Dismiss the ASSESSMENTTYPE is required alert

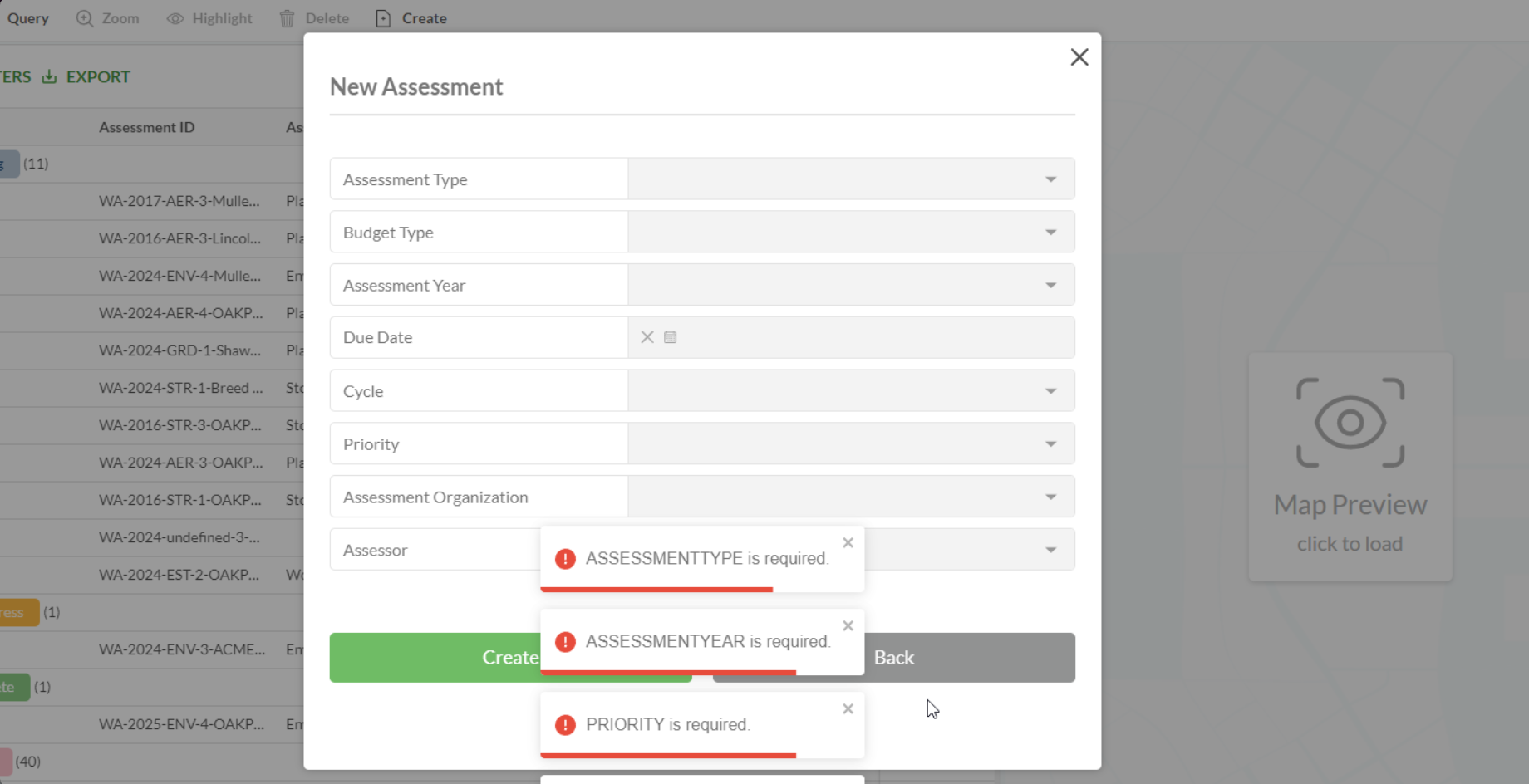[x=848, y=542]
